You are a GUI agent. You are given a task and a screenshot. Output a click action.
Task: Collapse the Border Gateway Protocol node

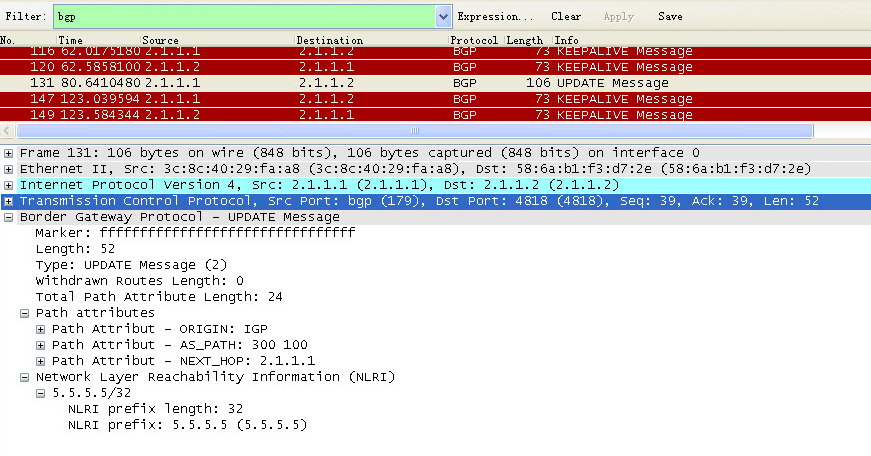click(x=8, y=218)
